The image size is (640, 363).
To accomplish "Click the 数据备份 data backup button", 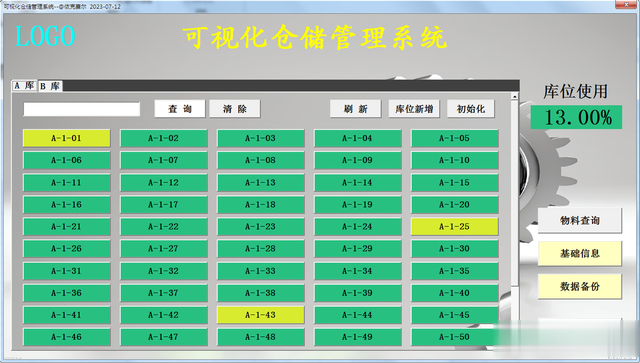I will pyautogui.click(x=580, y=287).
